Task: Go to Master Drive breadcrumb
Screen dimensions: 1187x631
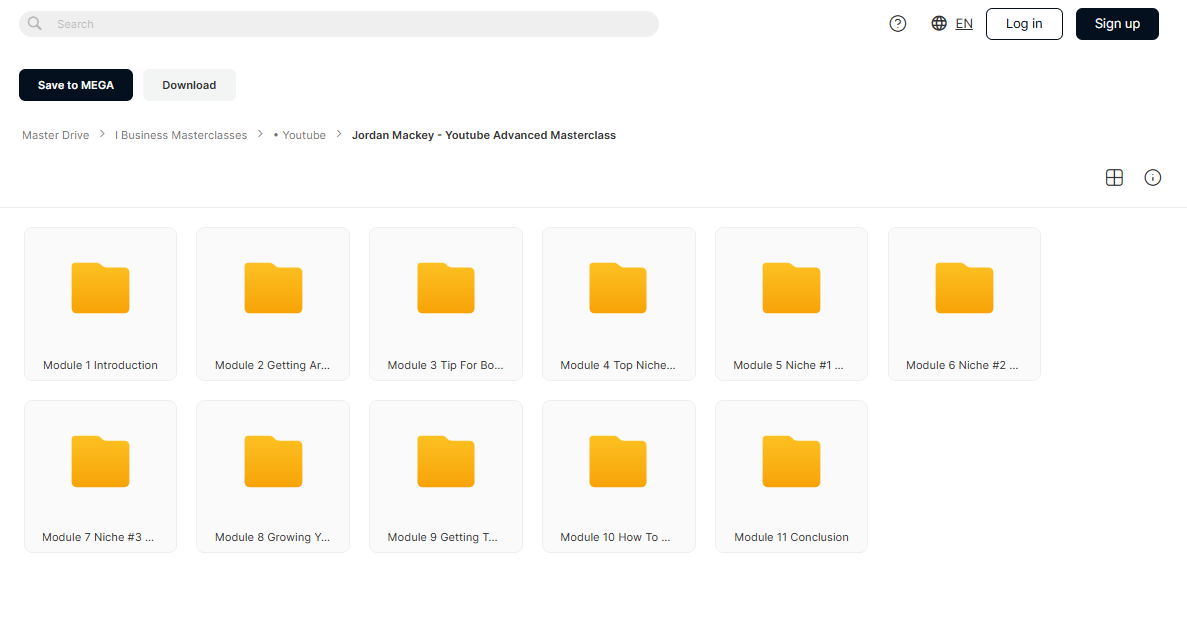Action: 55,135
